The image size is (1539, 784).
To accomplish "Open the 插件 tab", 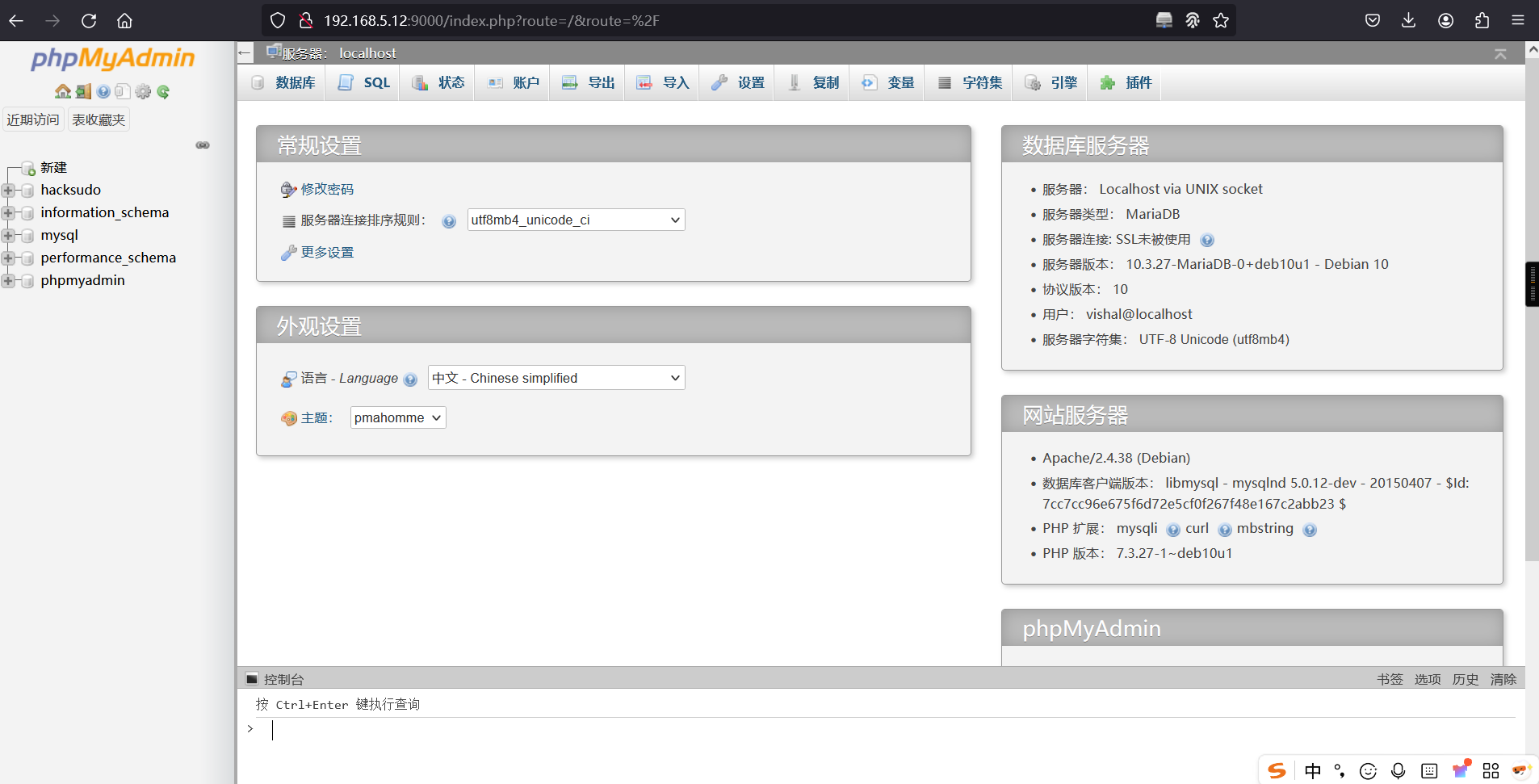I will click(1126, 82).
